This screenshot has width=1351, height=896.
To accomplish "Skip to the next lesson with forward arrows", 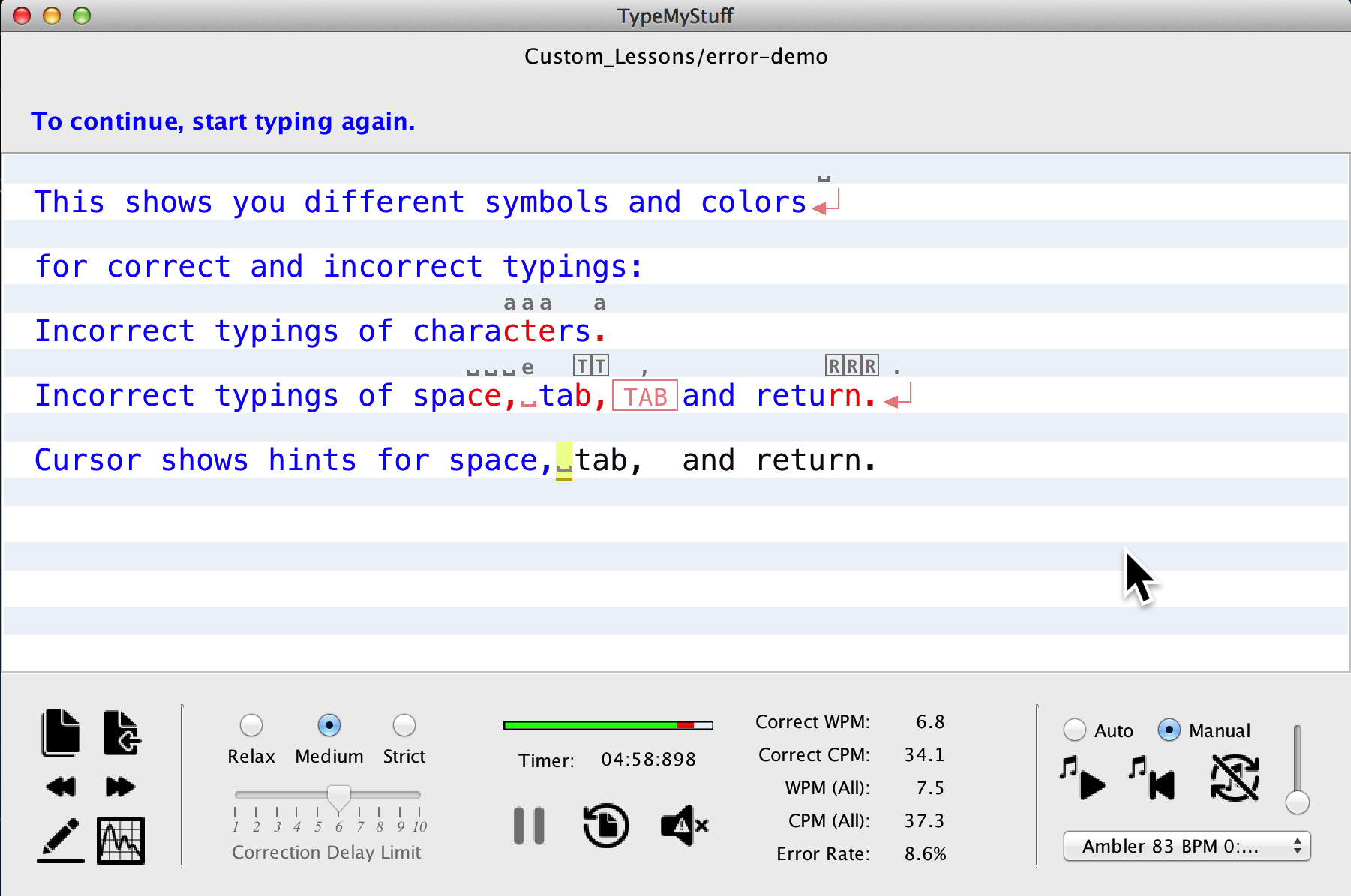I will pyautogui.click(x=120, y=787).
